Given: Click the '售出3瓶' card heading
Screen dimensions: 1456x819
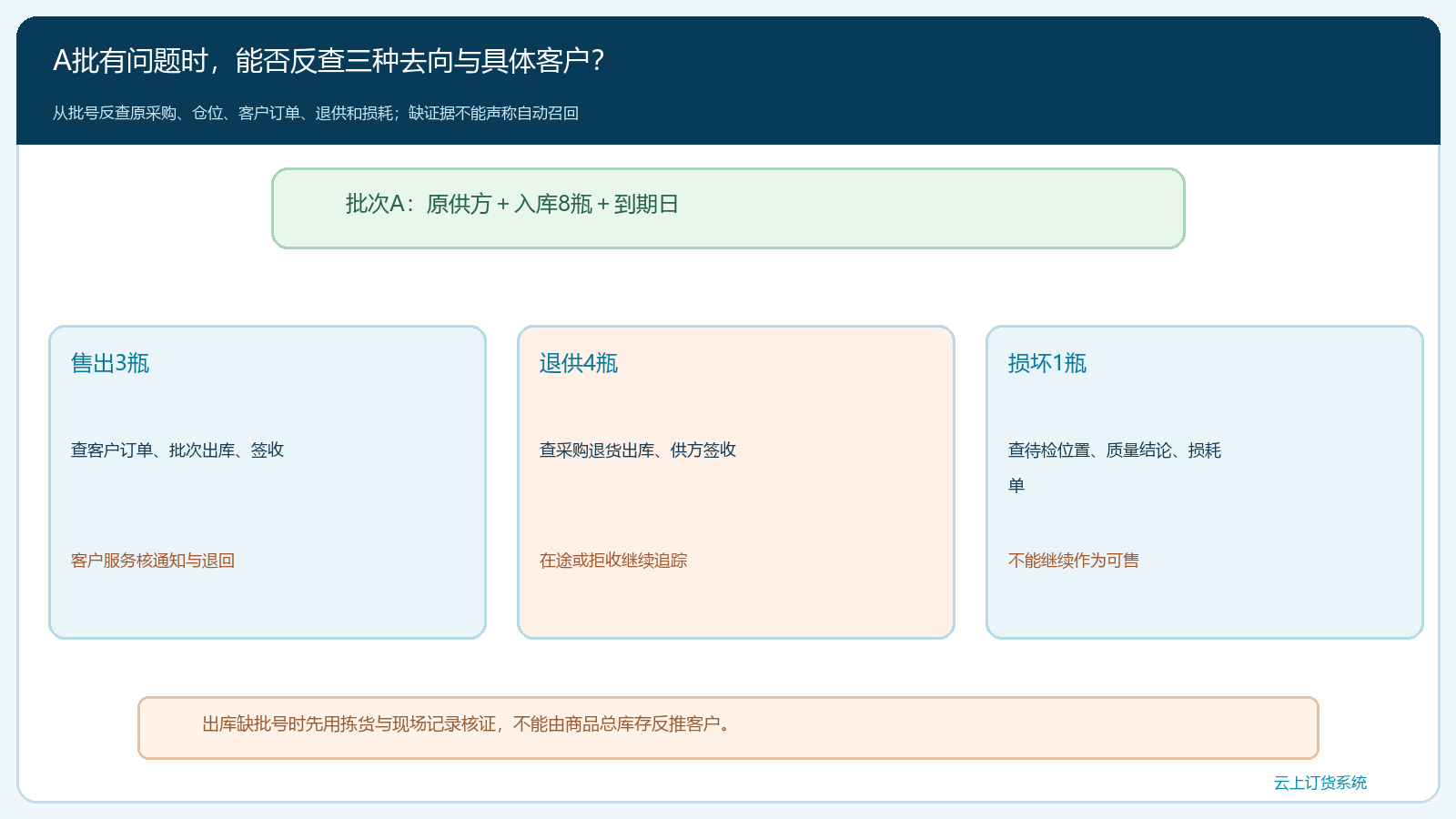Looking at the screenshot, I should click(x=110, y=363).
